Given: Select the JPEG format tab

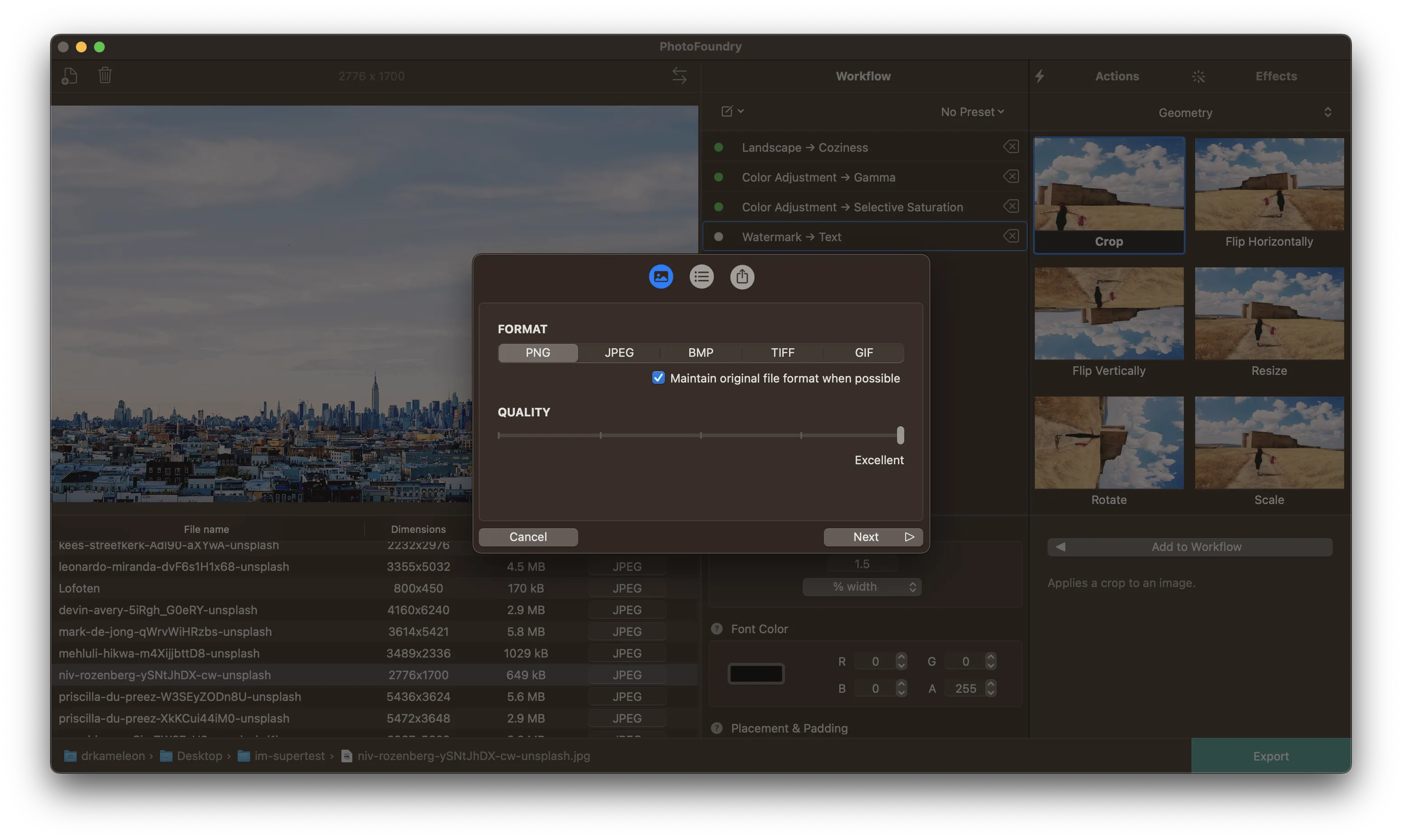Looking at the screenshot, I should 619,353.
